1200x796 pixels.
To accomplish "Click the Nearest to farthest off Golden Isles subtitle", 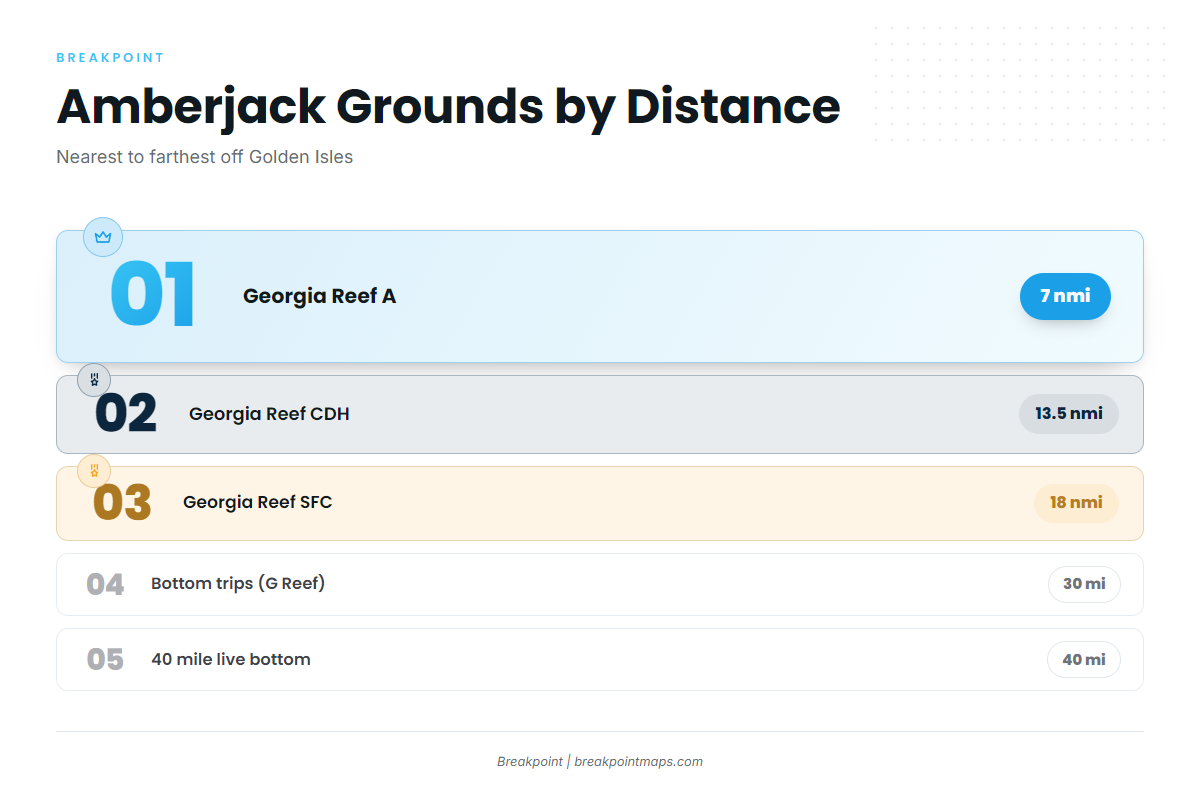I will [x=205, y=157].
